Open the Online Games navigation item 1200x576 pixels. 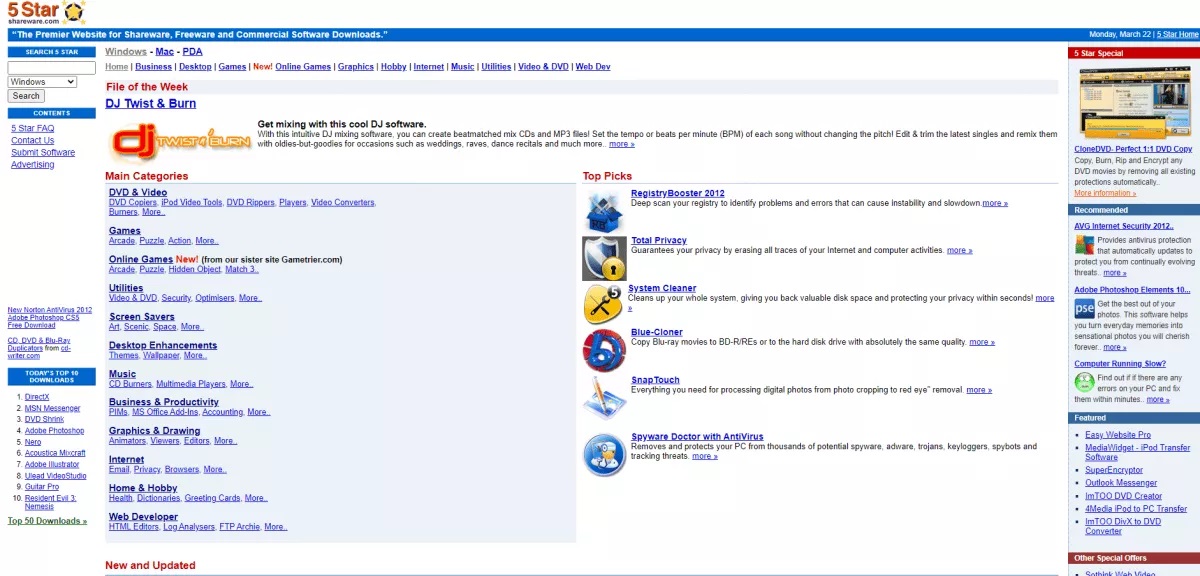(x=303, y=67)
